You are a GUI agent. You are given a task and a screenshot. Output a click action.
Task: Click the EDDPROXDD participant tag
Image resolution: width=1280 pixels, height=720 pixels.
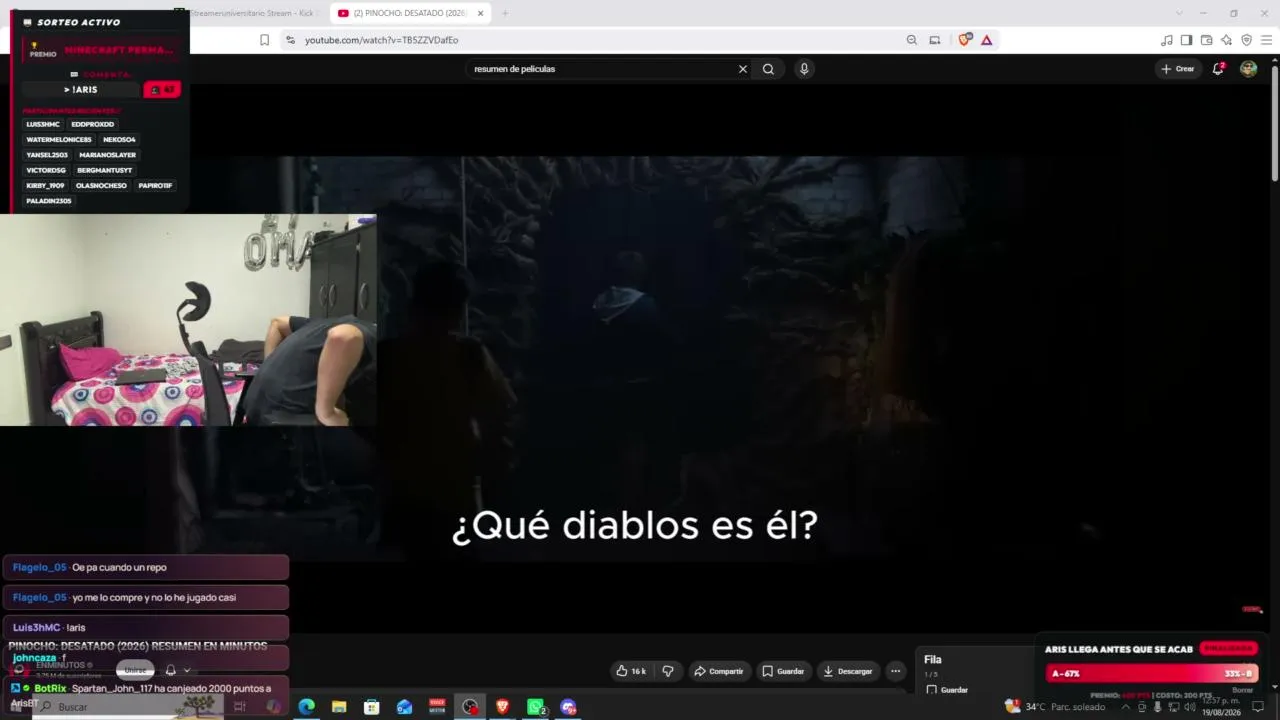pyautogui.click(x=93, y=124)
